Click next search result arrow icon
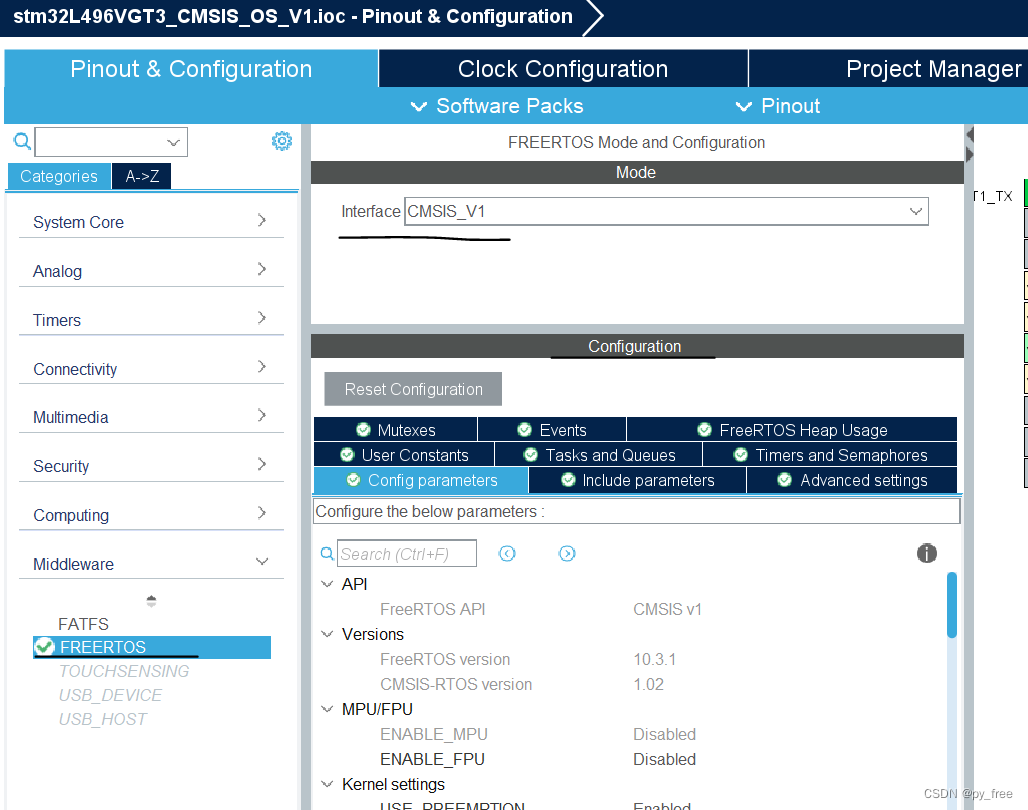Image resolution: width=1028 pixels, height=810 pixels. (x=567, y=554)
